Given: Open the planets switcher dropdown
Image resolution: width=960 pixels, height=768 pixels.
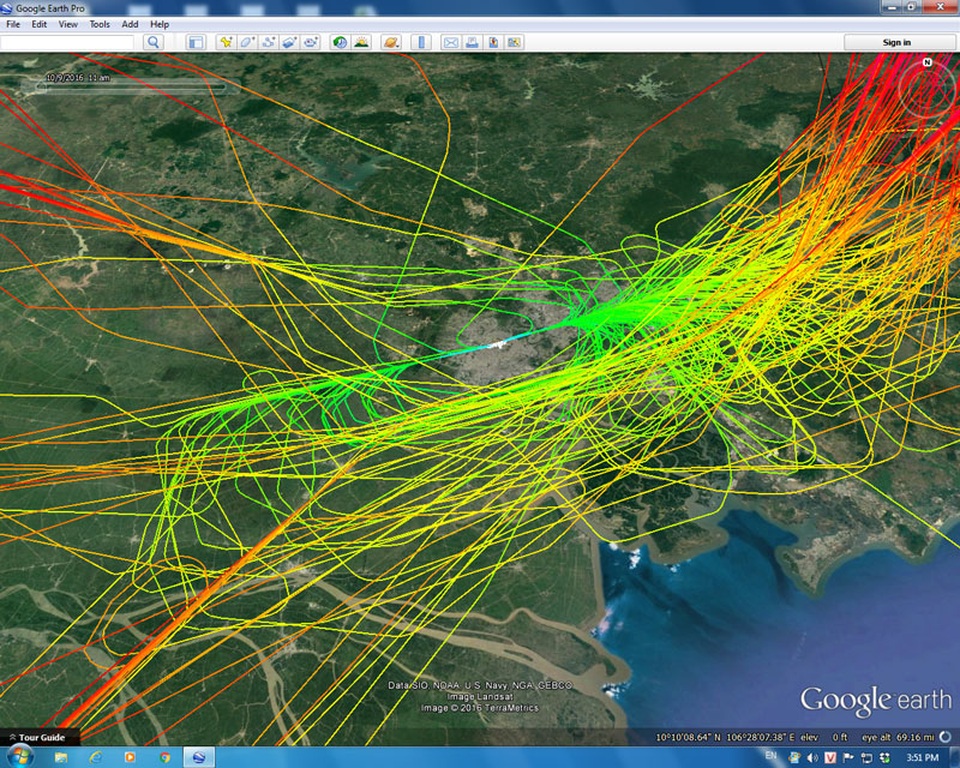Looking at the screenshot, I should point(392,42).
